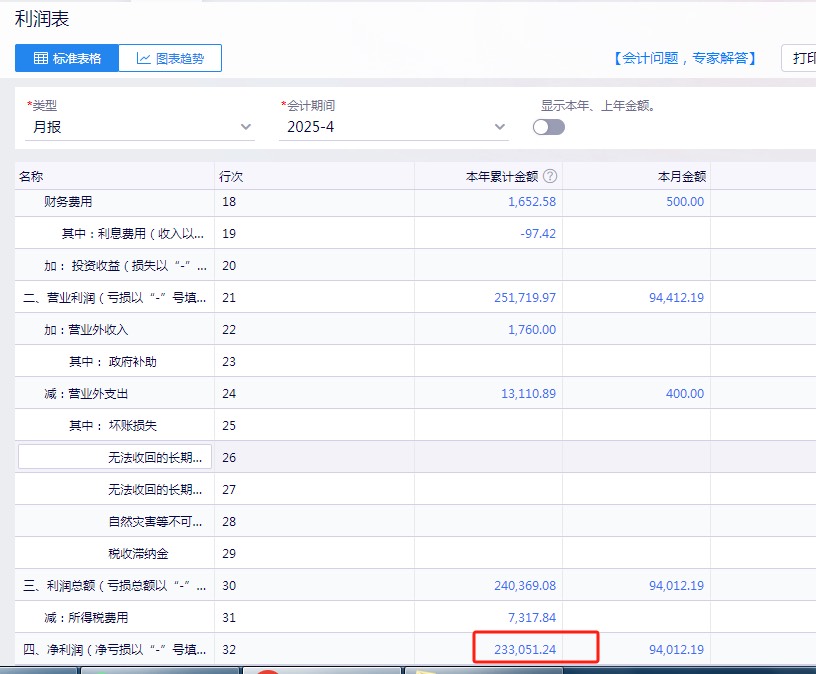
Task: Click the 7,317.84 income tax amount
Action: pos(532,618)
